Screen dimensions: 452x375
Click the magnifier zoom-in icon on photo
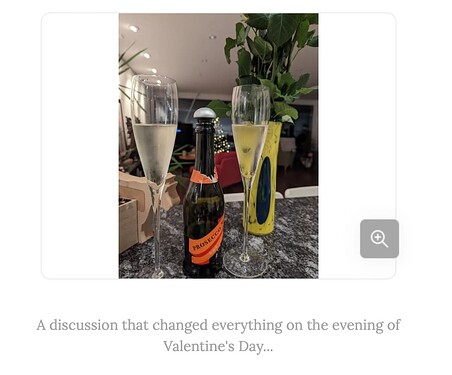[x=379, y=239]
